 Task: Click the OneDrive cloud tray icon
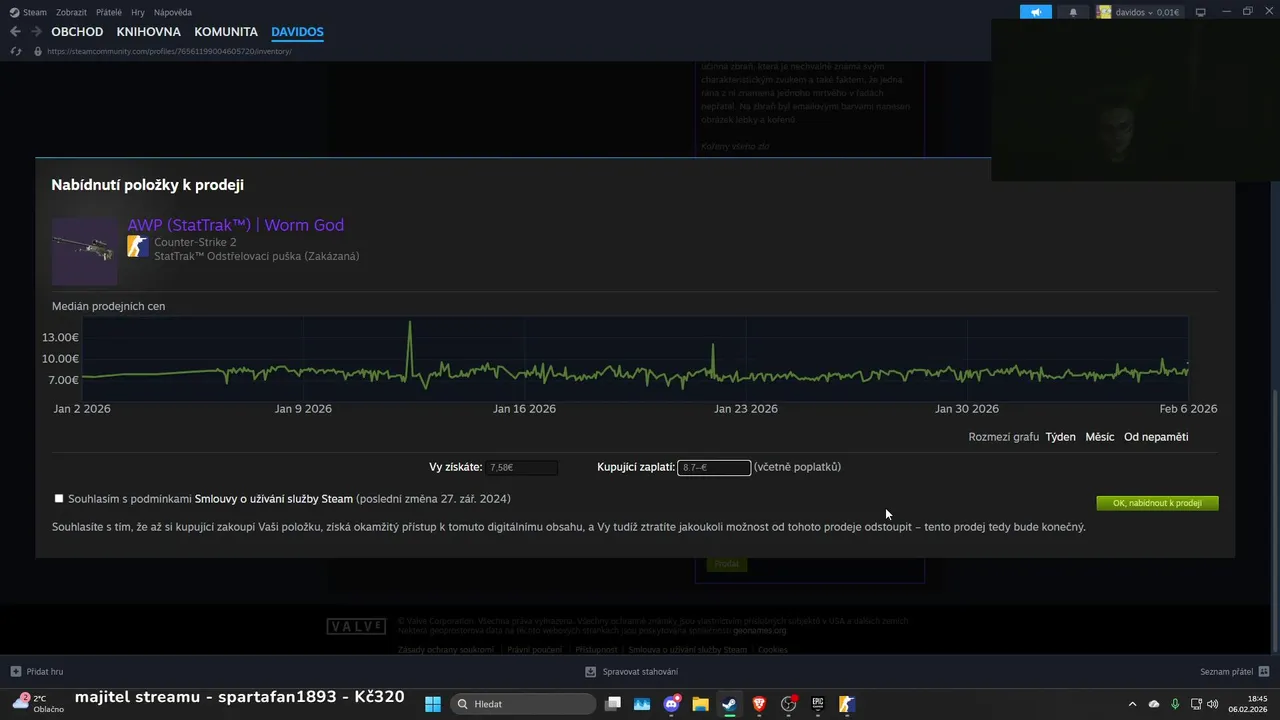pos(1154,704)
